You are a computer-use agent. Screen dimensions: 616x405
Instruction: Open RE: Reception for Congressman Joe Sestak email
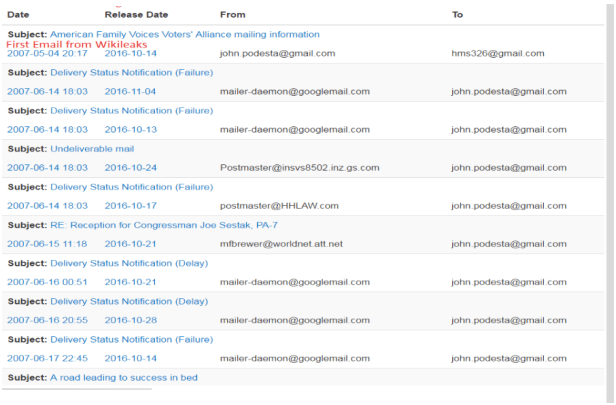(163, 225)
